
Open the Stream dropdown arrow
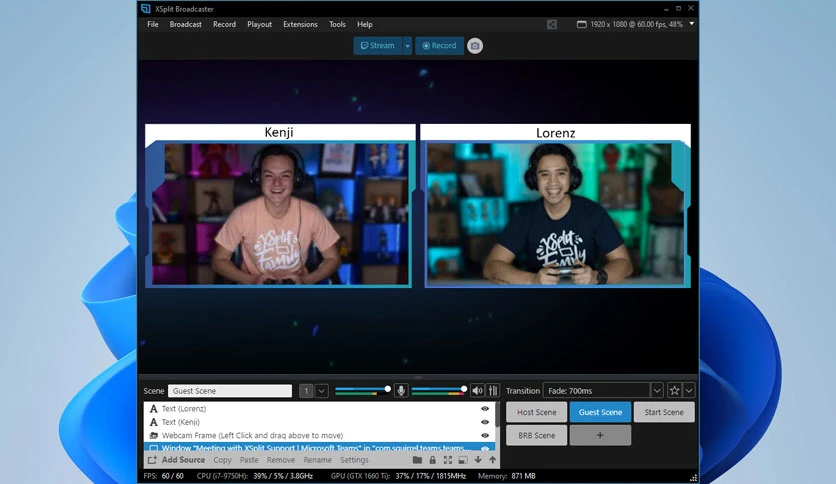pos(407,46)
